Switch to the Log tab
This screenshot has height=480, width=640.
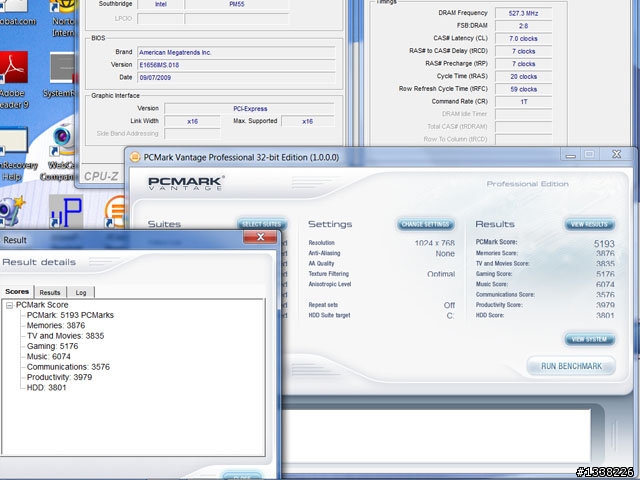(81, 292)
